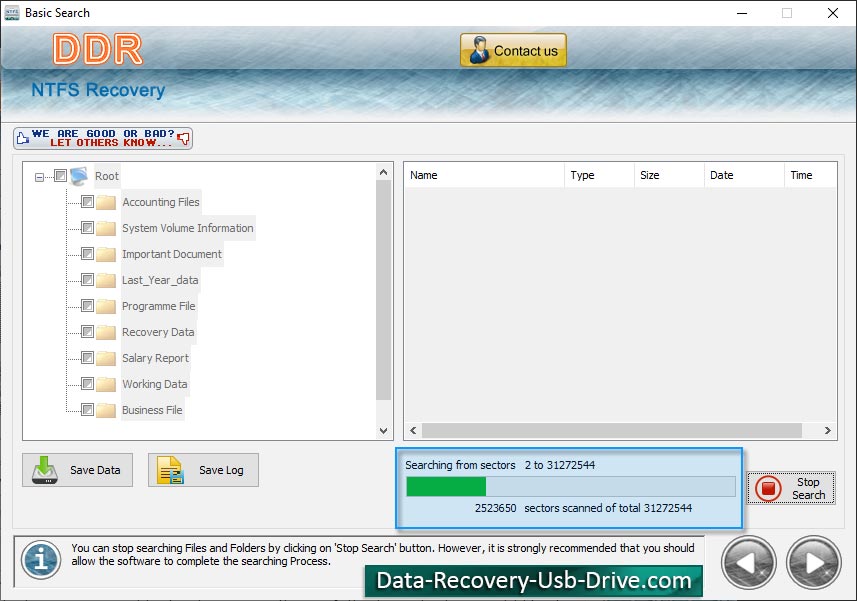Click the blue information icon
857x601 pixels.
[41, 559]
